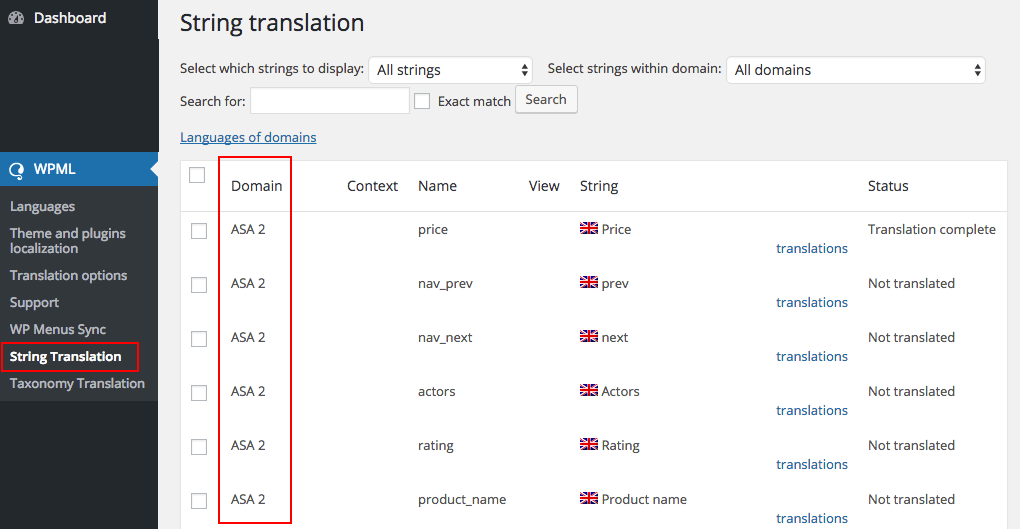Open the All strings dropdown

tap(450, 70)
